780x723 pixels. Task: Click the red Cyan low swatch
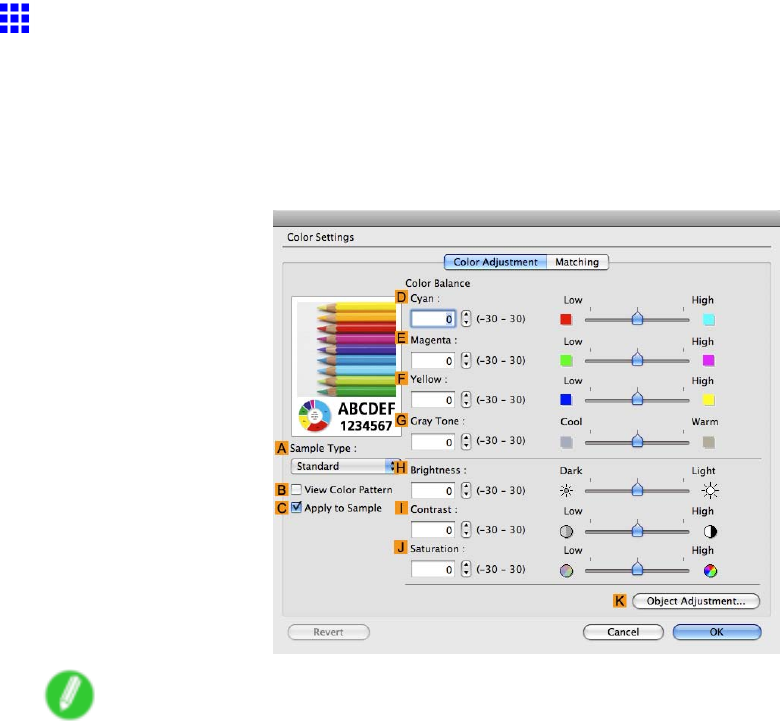click(x=566, y=319)
